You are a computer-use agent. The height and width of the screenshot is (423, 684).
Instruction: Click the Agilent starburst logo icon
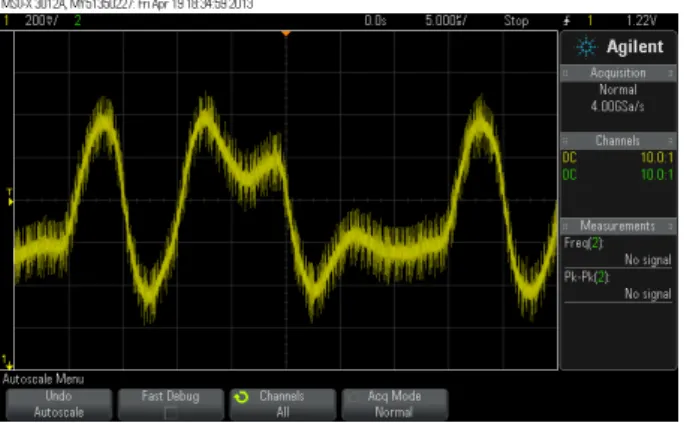point(586,46)
